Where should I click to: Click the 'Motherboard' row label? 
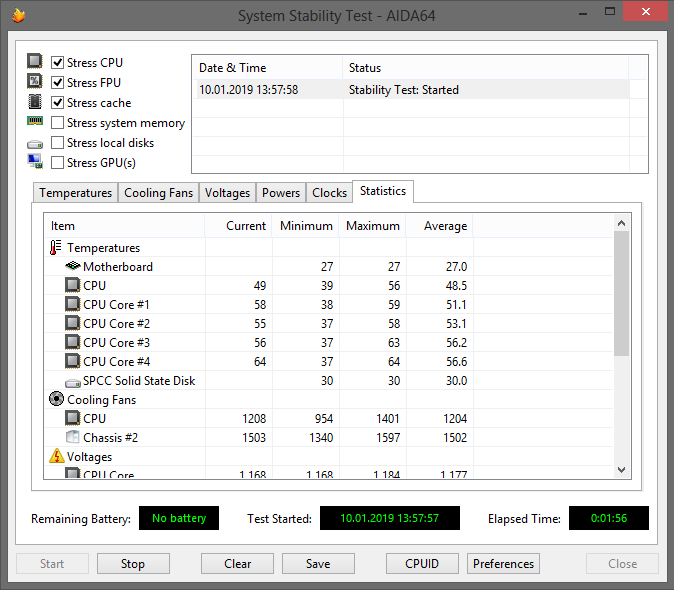point(118,267)
